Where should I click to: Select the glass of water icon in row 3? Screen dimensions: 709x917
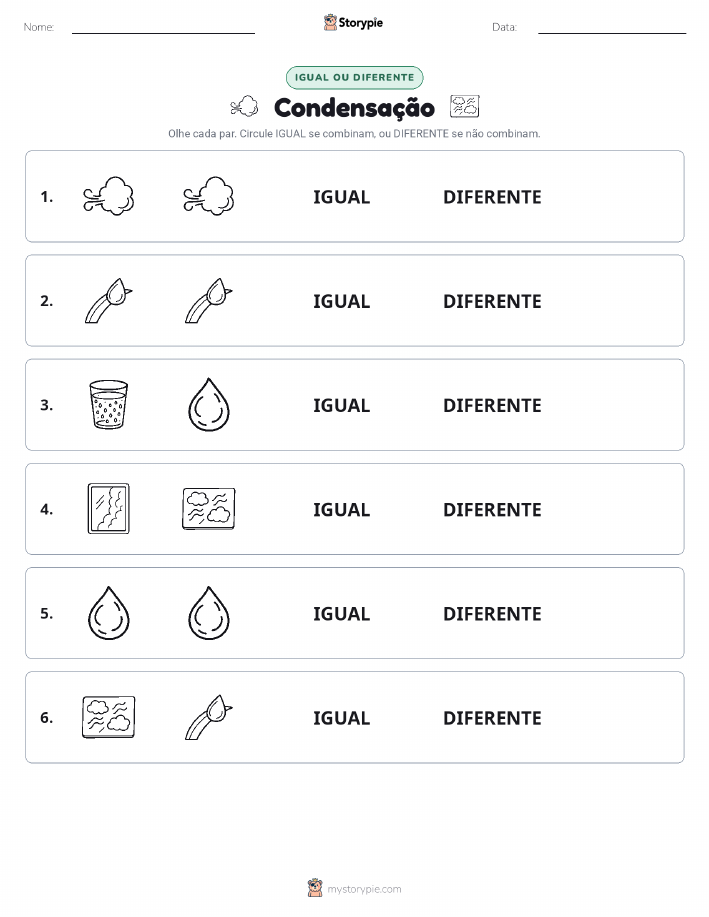click(109, 404)
